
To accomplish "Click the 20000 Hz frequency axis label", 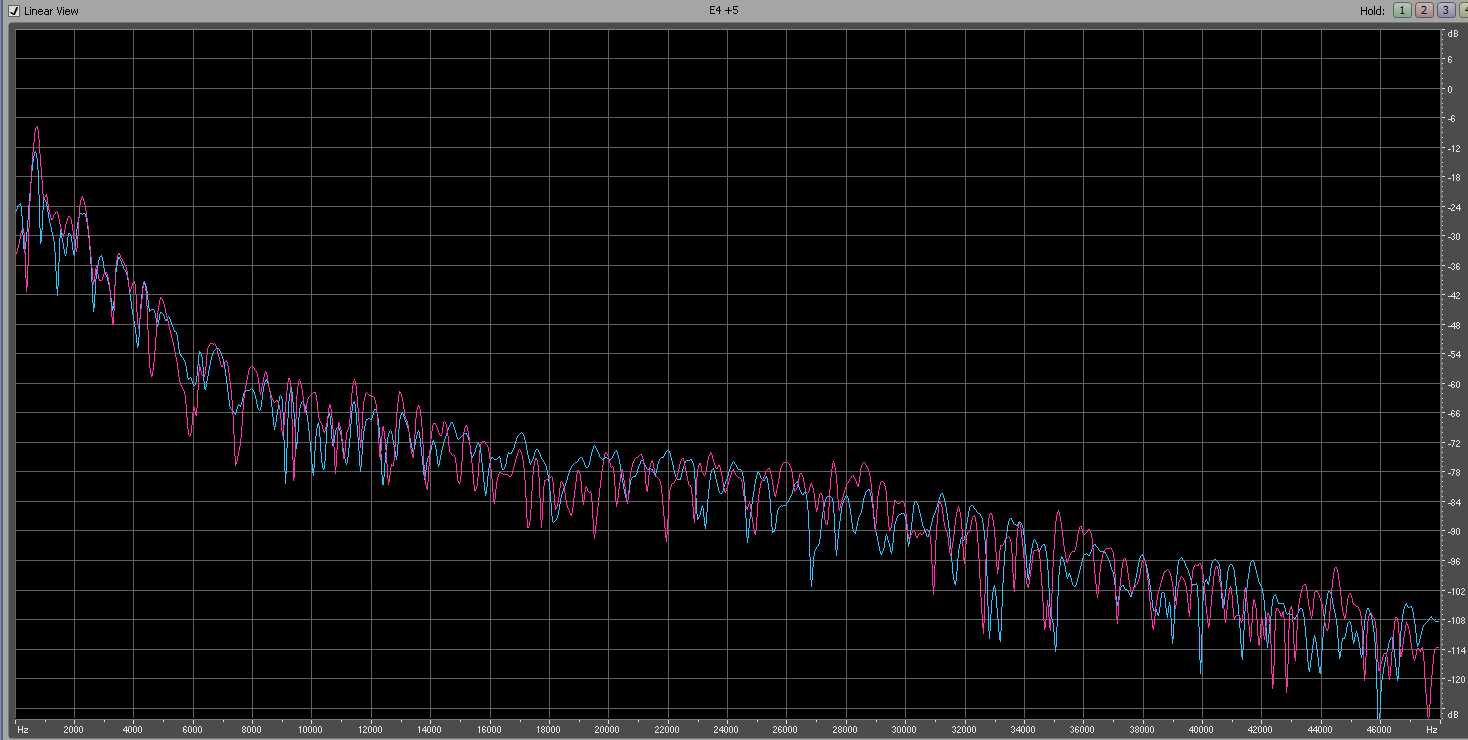I will click(607, 730).
